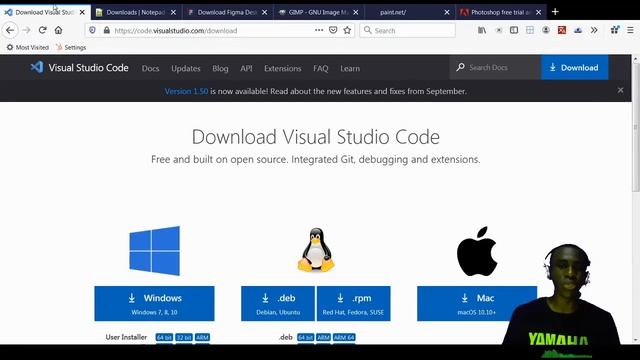Open the Settings bookmark
Screen dimensions: 640x360
pyautogui.click(x=71, y=47)
